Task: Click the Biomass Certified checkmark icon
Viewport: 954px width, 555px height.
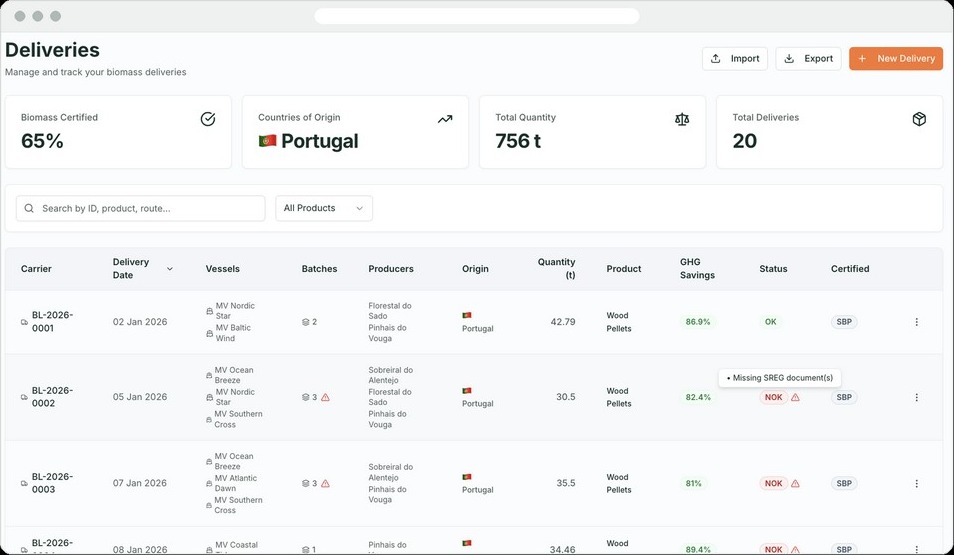Action: 207,119
